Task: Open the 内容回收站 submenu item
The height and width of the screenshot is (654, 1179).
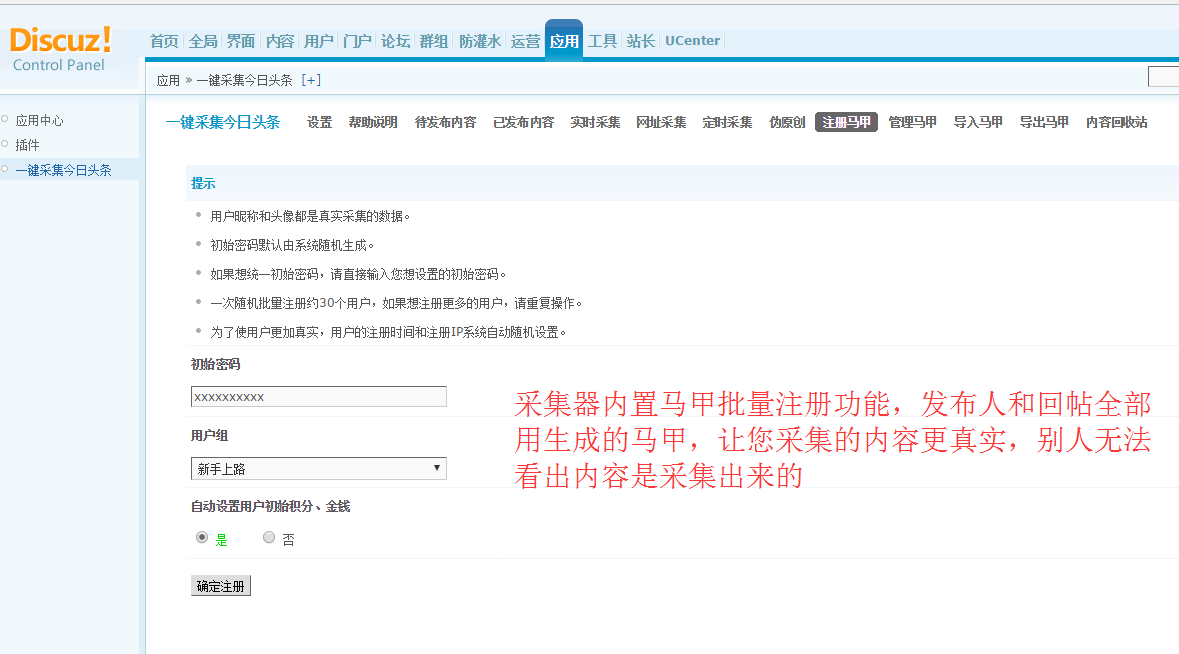Action: [1117, 122]
